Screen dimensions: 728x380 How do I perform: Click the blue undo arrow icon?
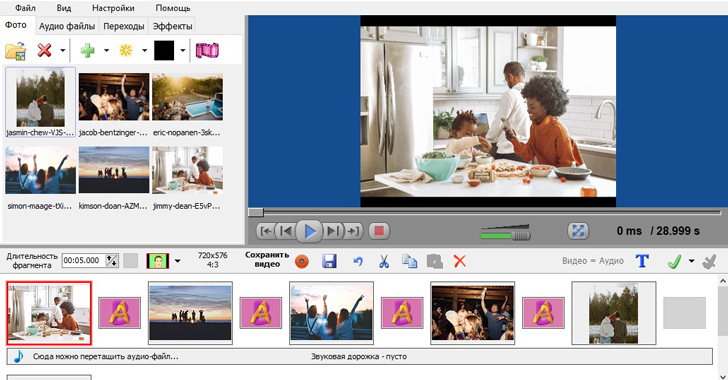358,262
